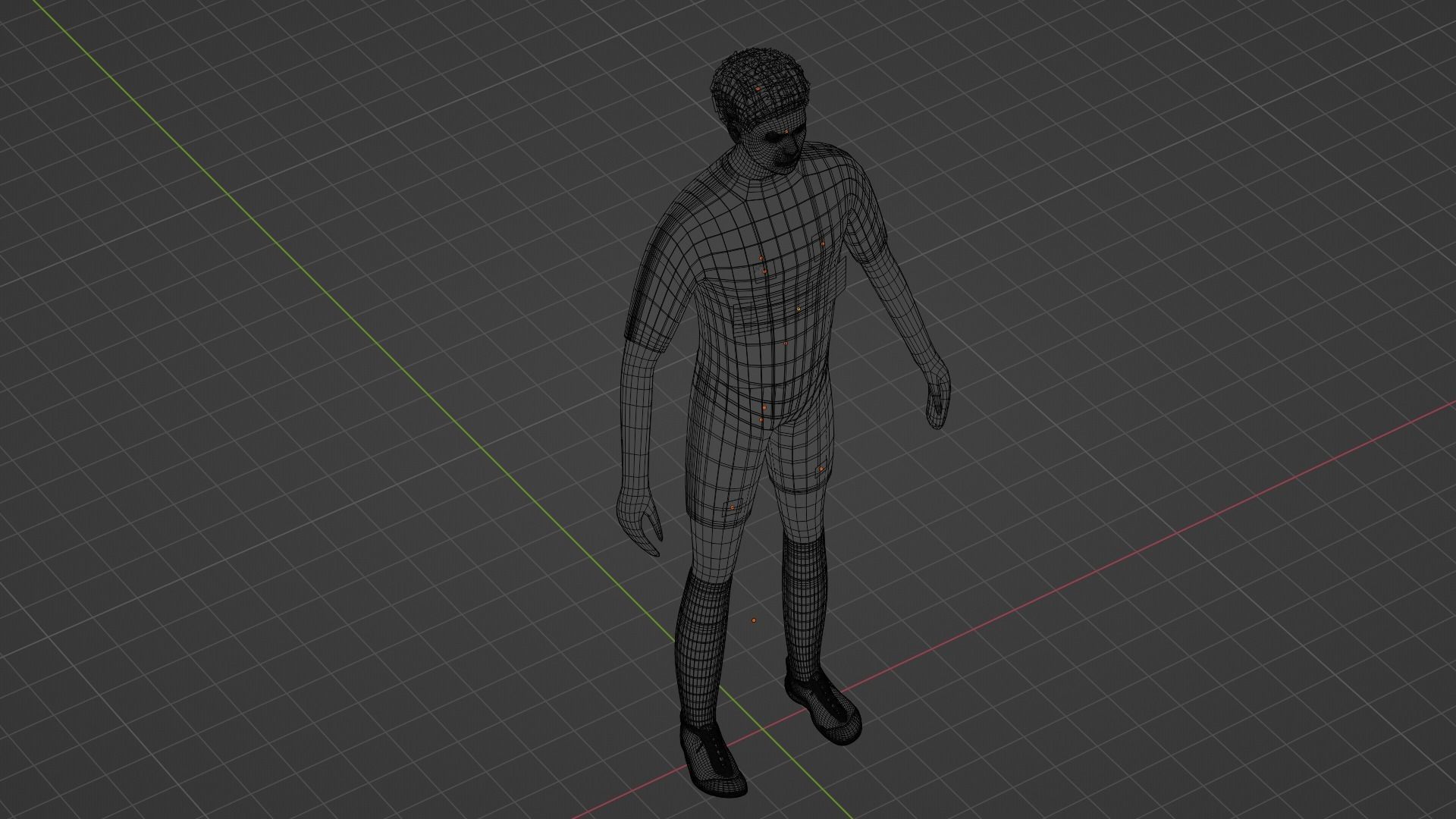Click the orange origin dot inside the hair
Screen dimensions: 1456x819
757,89
